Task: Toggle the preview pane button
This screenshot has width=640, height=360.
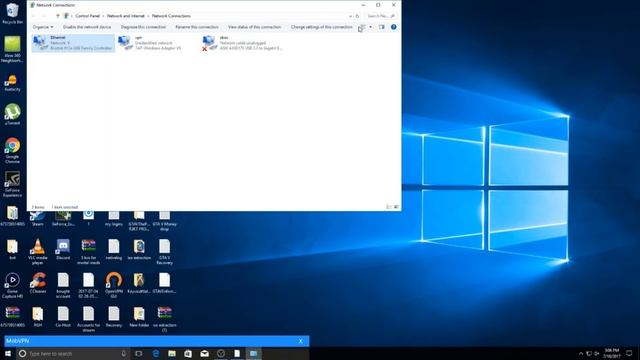Action: point(381,27)
